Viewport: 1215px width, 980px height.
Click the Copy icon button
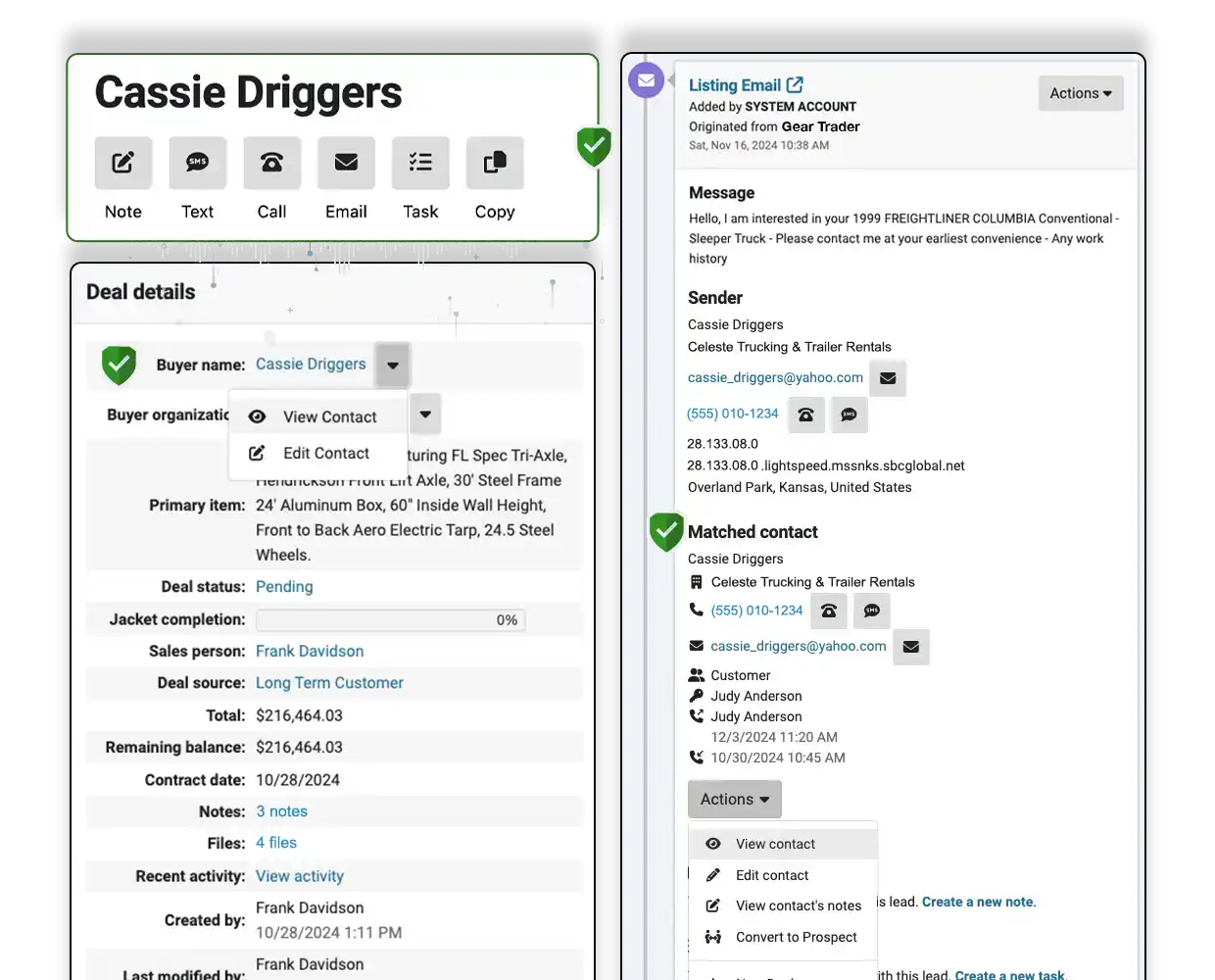pos(495,163)
